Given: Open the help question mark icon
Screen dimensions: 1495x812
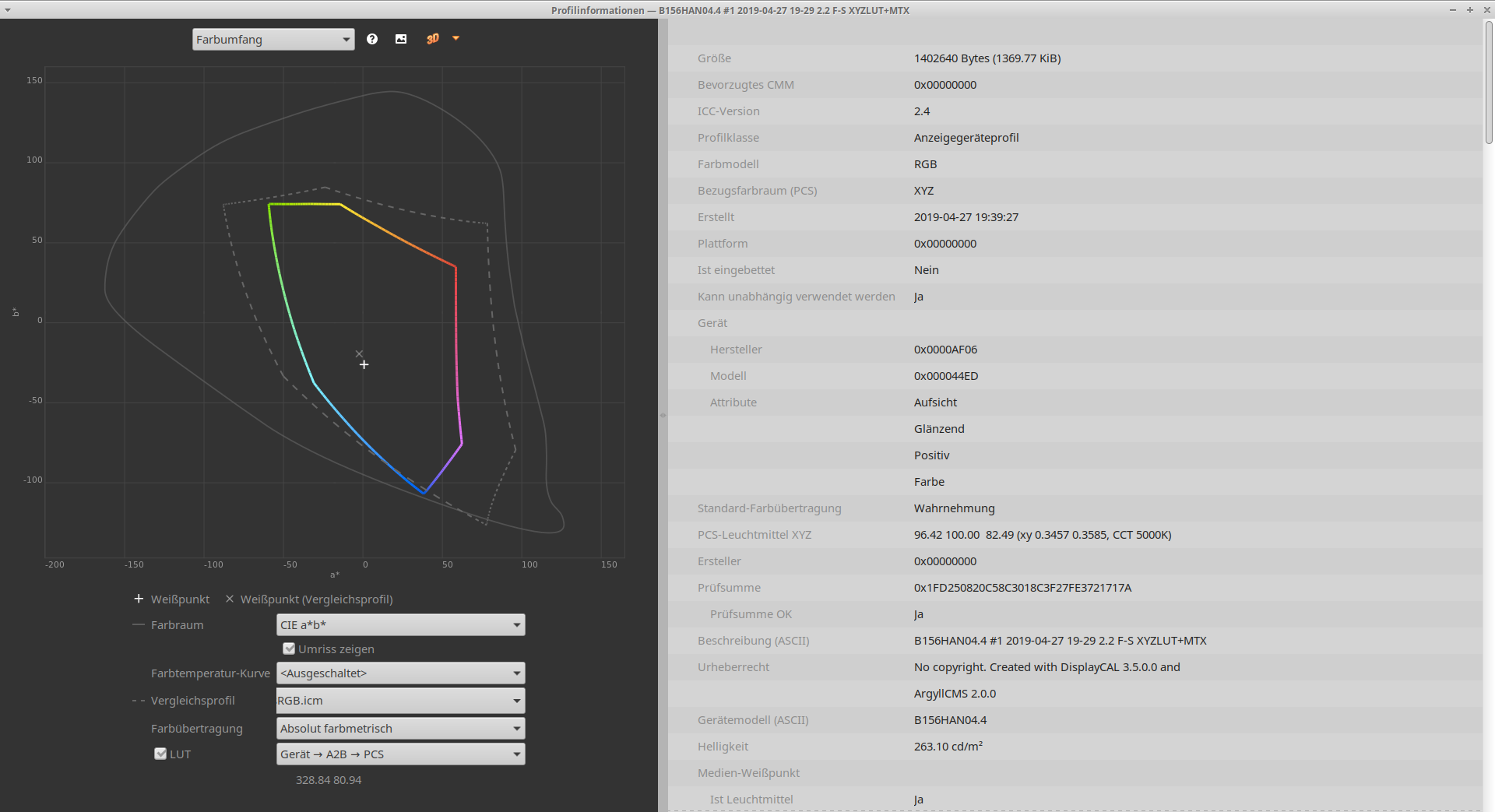Looking at the screenshot, I should [x=372, y=39].
